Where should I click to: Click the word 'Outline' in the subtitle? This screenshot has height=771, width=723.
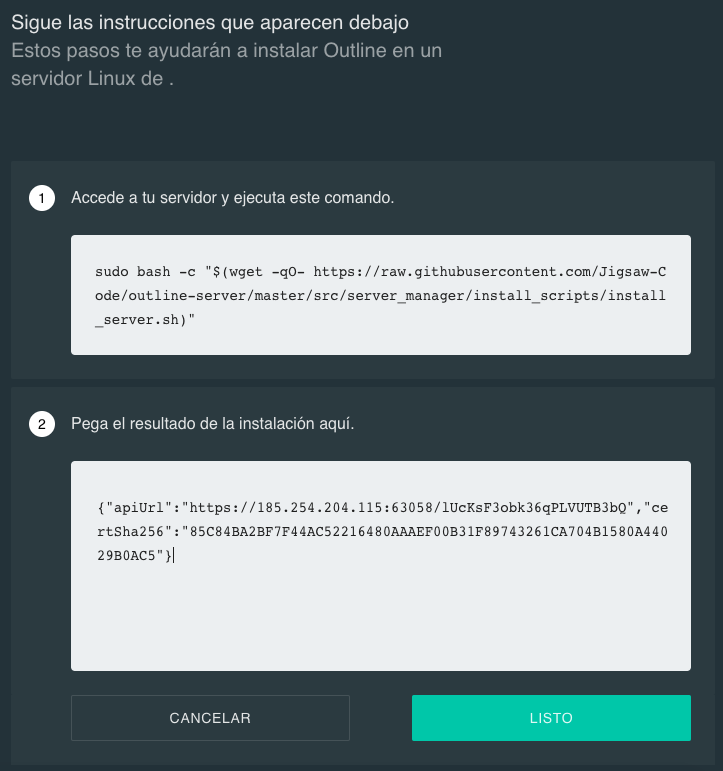pyautogui.click(x=355, y=51)
